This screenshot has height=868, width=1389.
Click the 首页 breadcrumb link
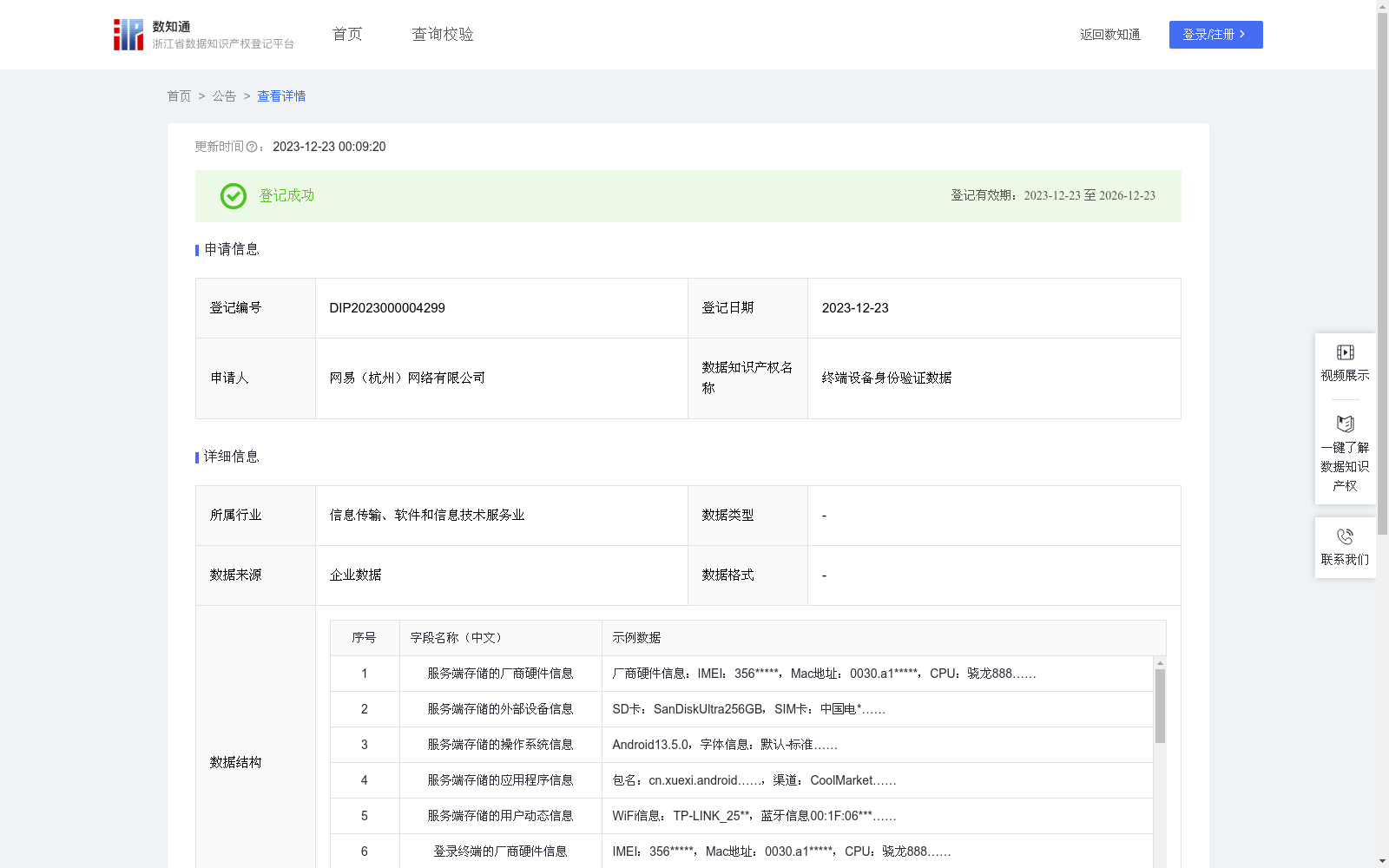pyautogui.click(x=179, y=96)
